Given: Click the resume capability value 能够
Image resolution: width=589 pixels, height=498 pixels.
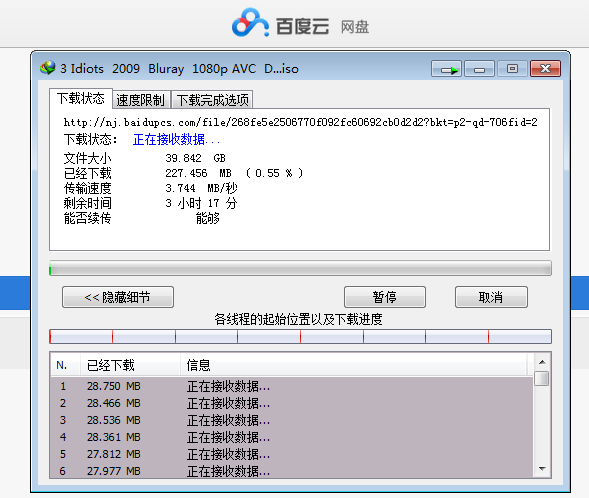Looking at the screenshot, I should click(208, 218).
